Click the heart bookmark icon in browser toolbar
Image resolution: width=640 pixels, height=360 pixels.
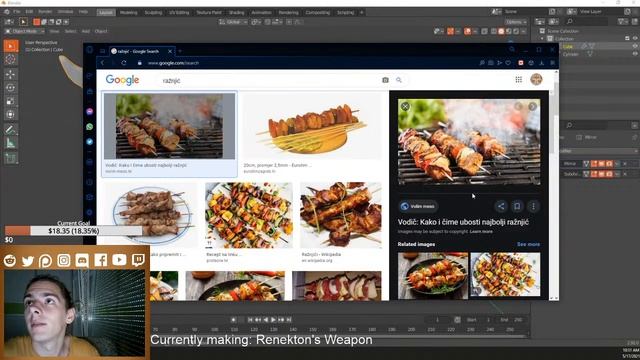(508, 63)
